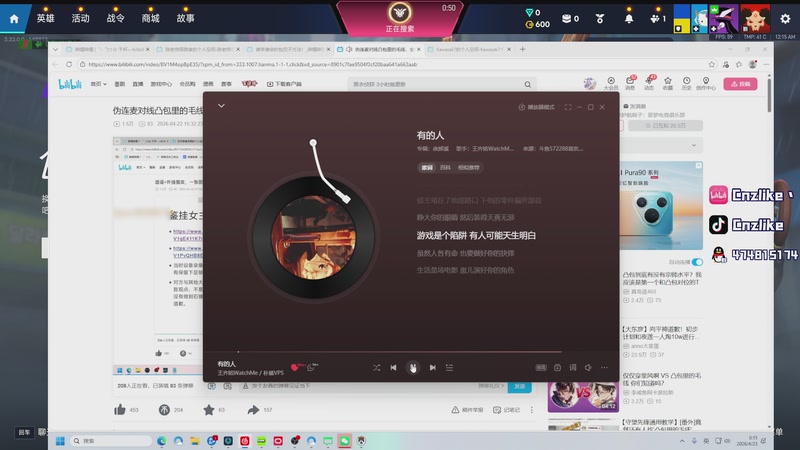
Task: Open the player's more options ellipsis
Action: [604, 367]
